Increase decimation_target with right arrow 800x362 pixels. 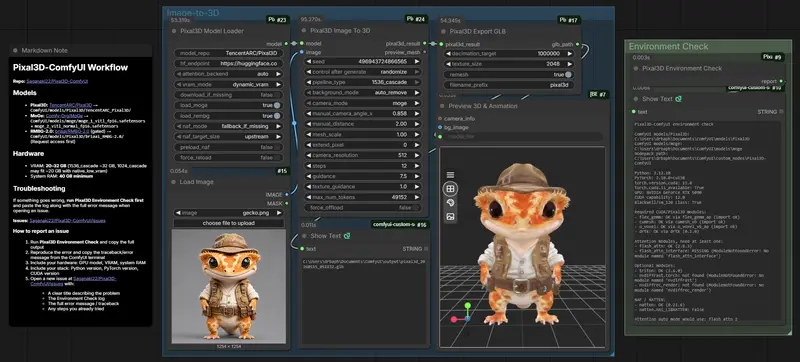click(x=570, y=54)
